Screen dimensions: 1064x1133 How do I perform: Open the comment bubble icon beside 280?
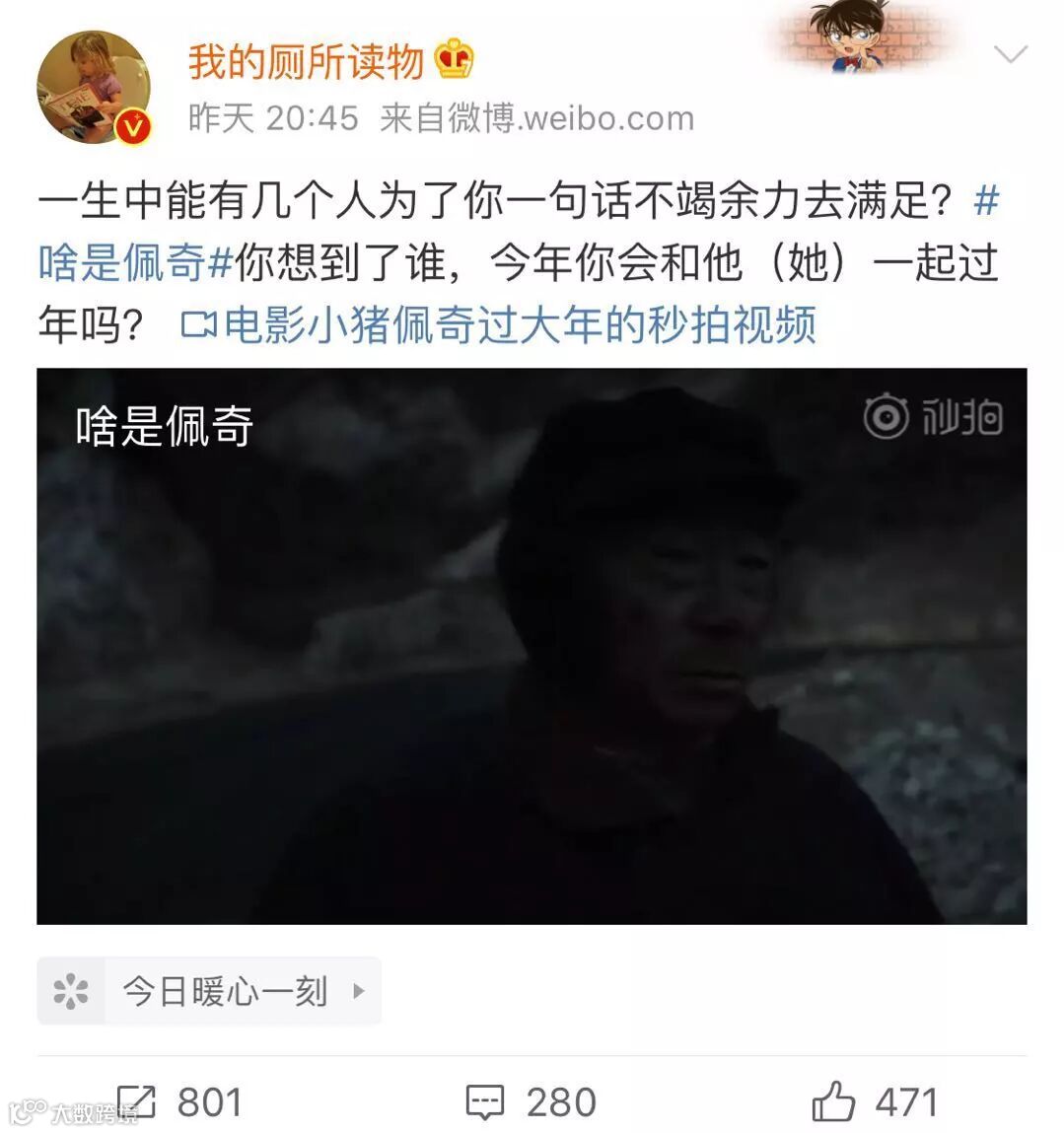pyautogui.click(x=485, y=1102)
